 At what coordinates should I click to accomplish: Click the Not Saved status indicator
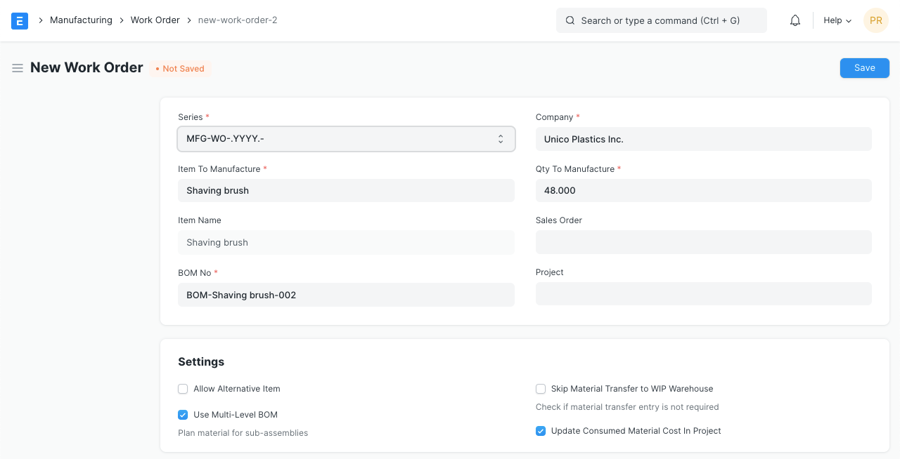click(180, 69)
